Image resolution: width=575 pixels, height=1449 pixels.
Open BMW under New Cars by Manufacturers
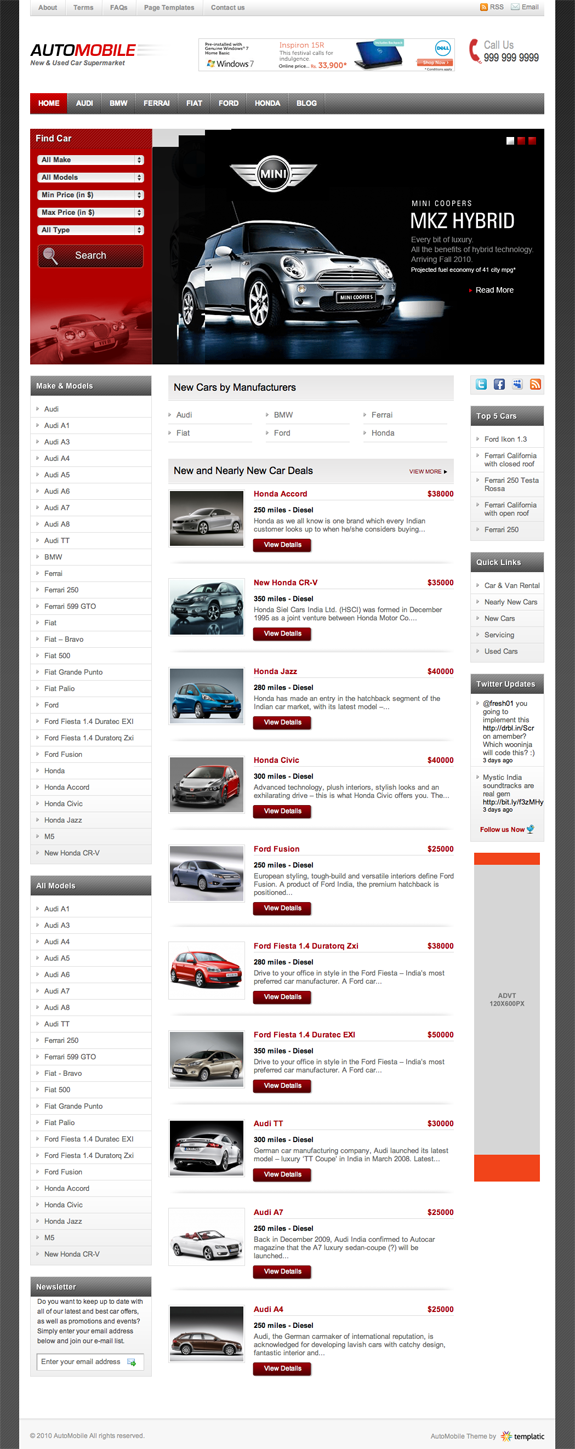tap(283, 414)
